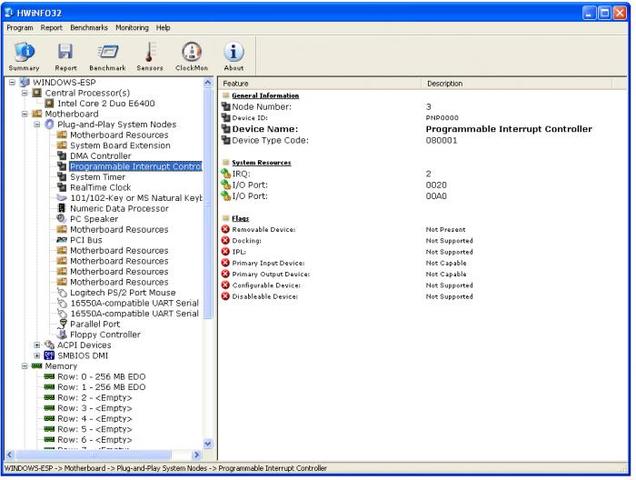Click tree vertical scrollbar down arrow
Screen dimensions: 636x480
(208, 444)
